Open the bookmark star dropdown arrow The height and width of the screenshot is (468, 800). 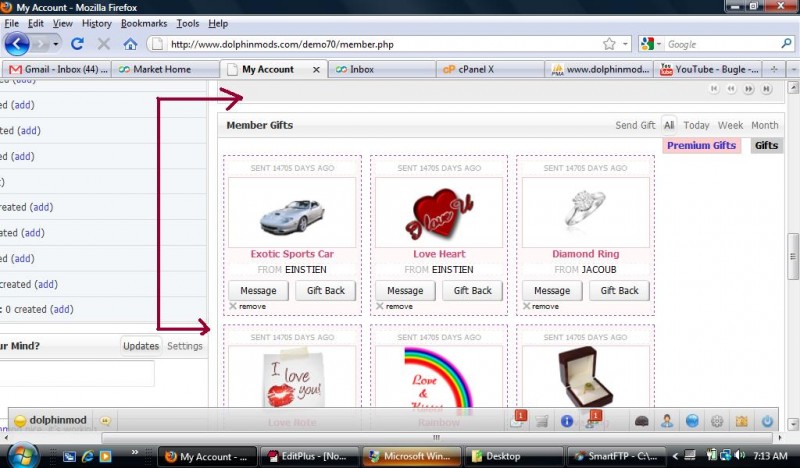point(625,44)
